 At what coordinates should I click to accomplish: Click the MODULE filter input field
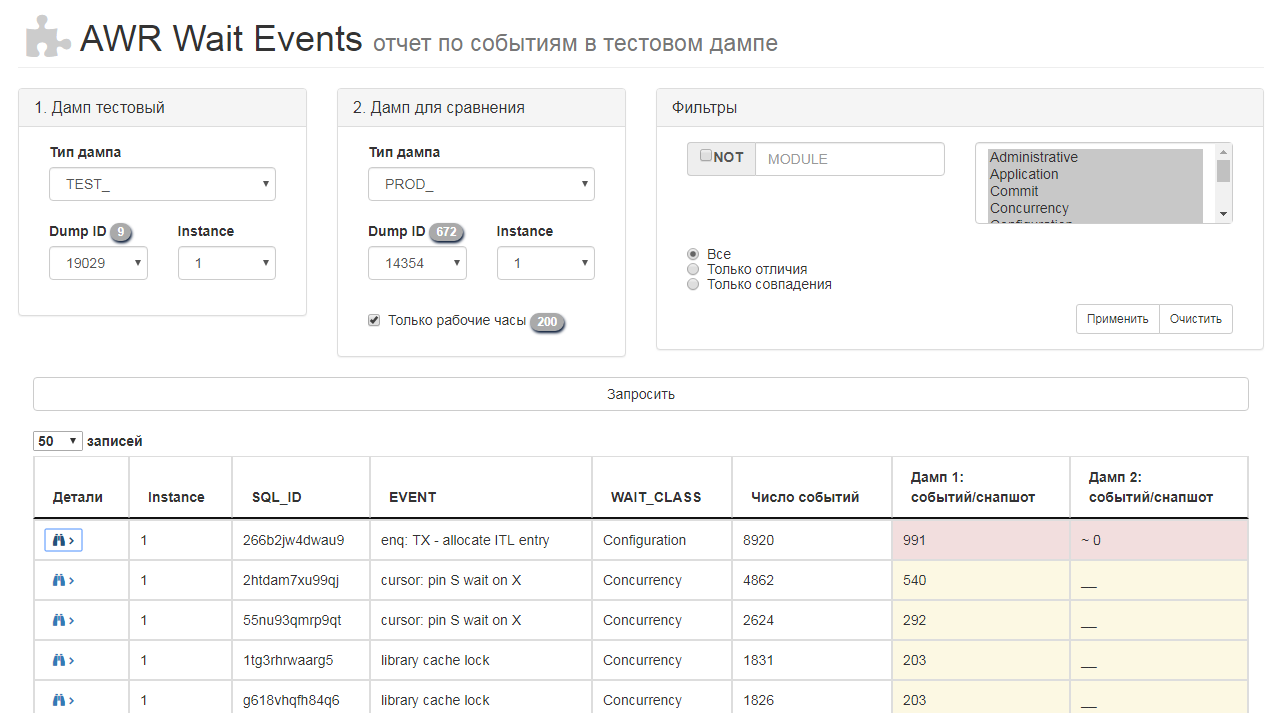coord(849,159)
